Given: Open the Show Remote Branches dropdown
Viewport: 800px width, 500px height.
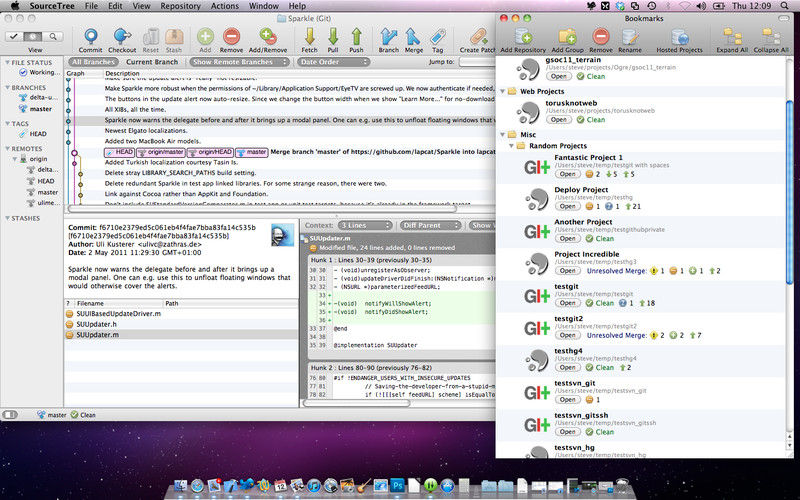Looking at the screenshot, I should click(239, 62).
